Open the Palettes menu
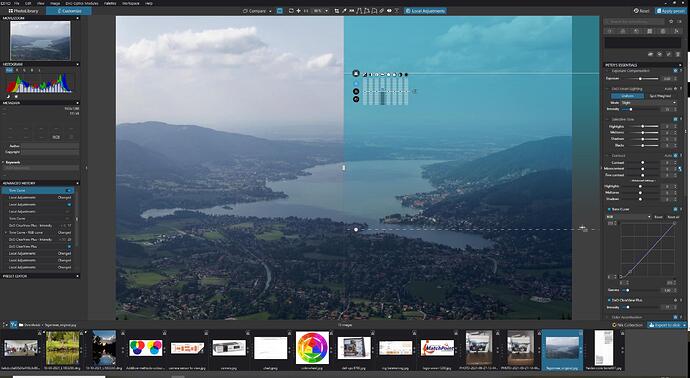This screenshot has width=690, height=378. click(x=110, y=3)
